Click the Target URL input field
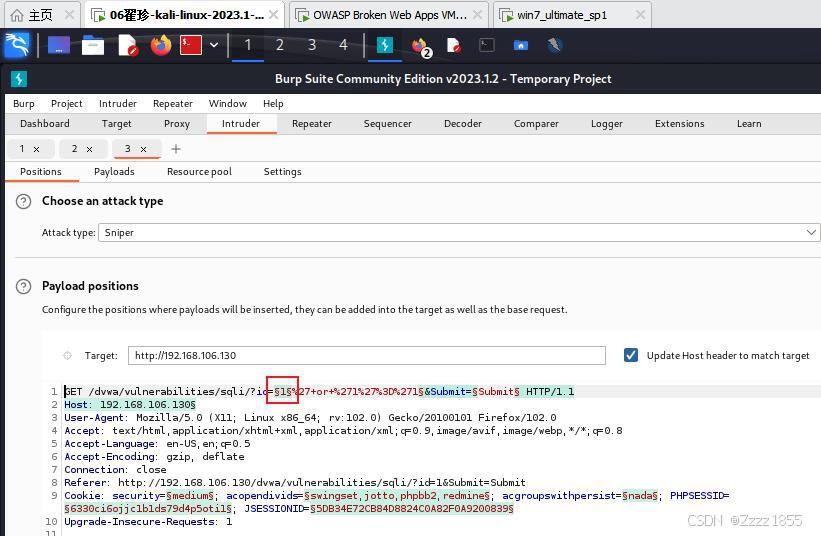The width and height of the screenshot is (821, 536). 367,355
